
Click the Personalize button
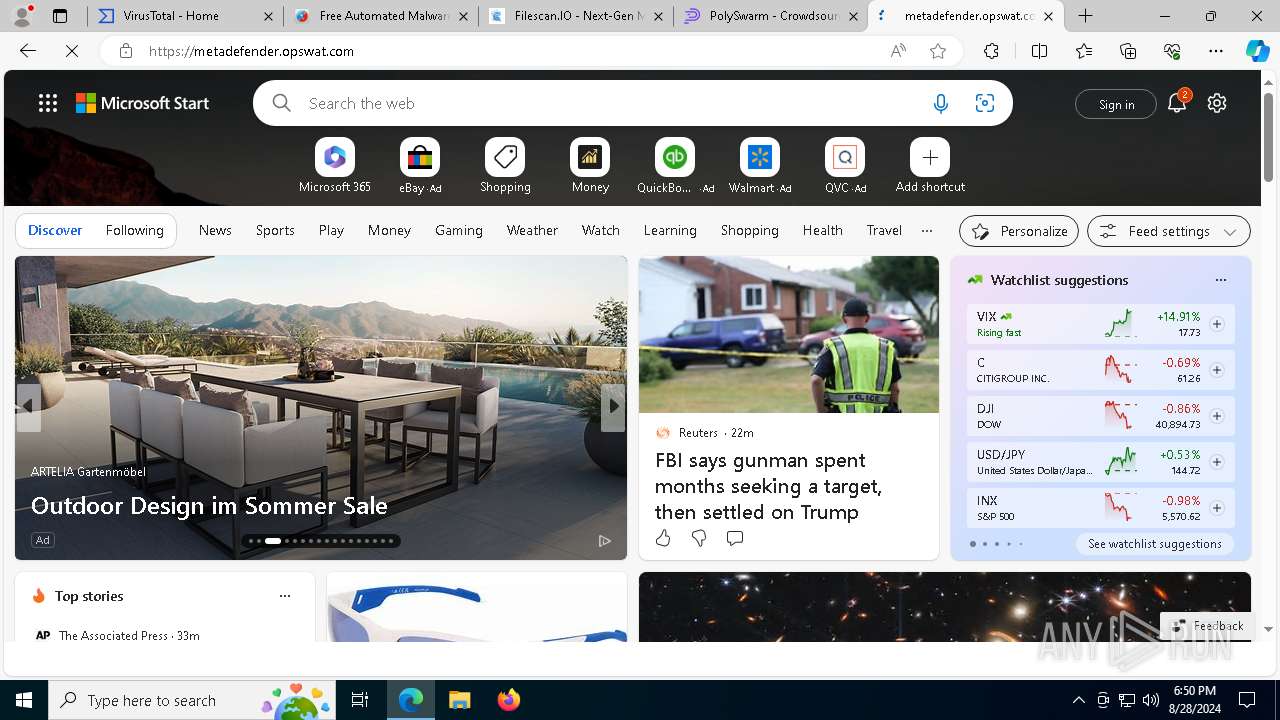[1019, 231]
